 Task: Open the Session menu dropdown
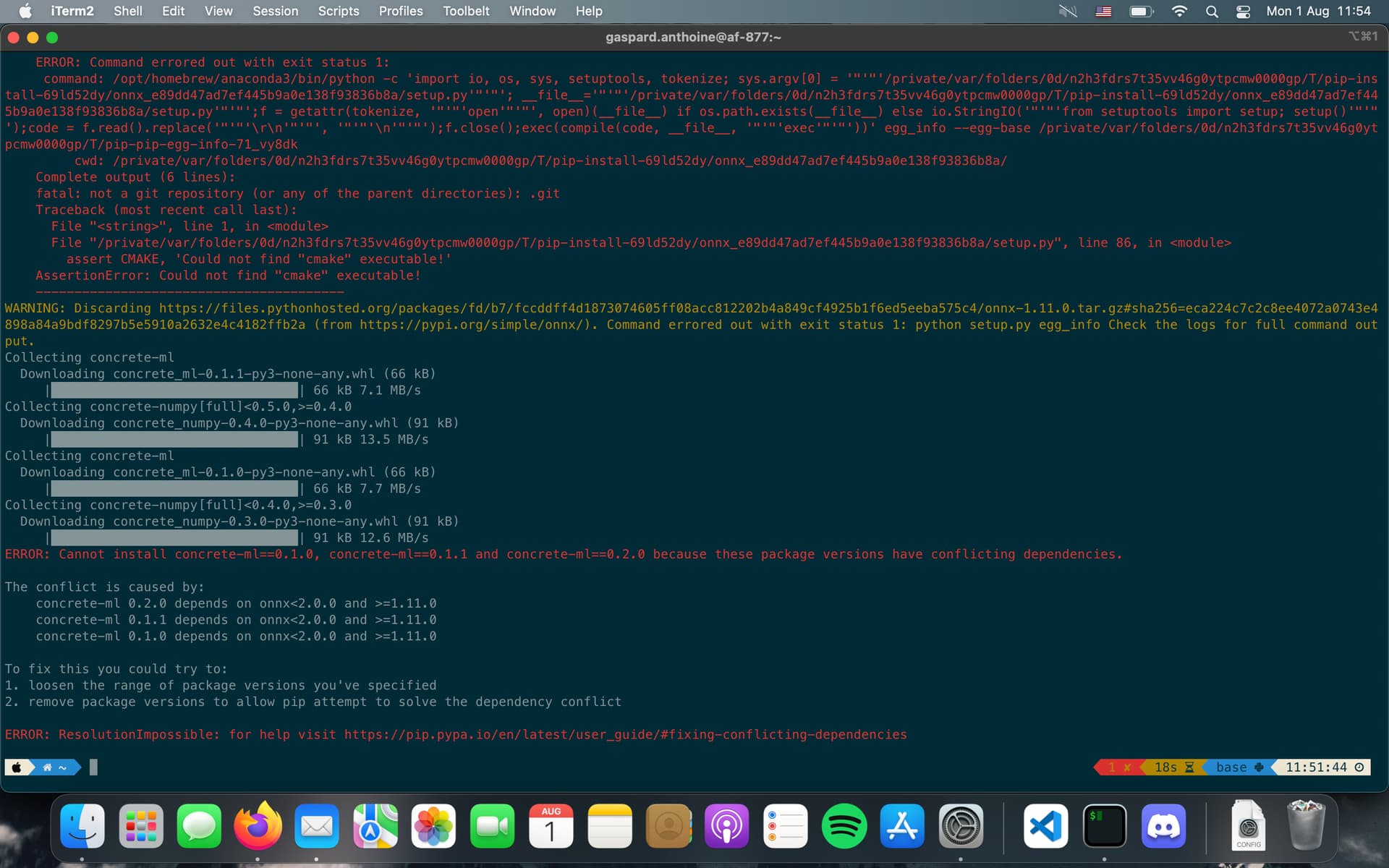275,12
